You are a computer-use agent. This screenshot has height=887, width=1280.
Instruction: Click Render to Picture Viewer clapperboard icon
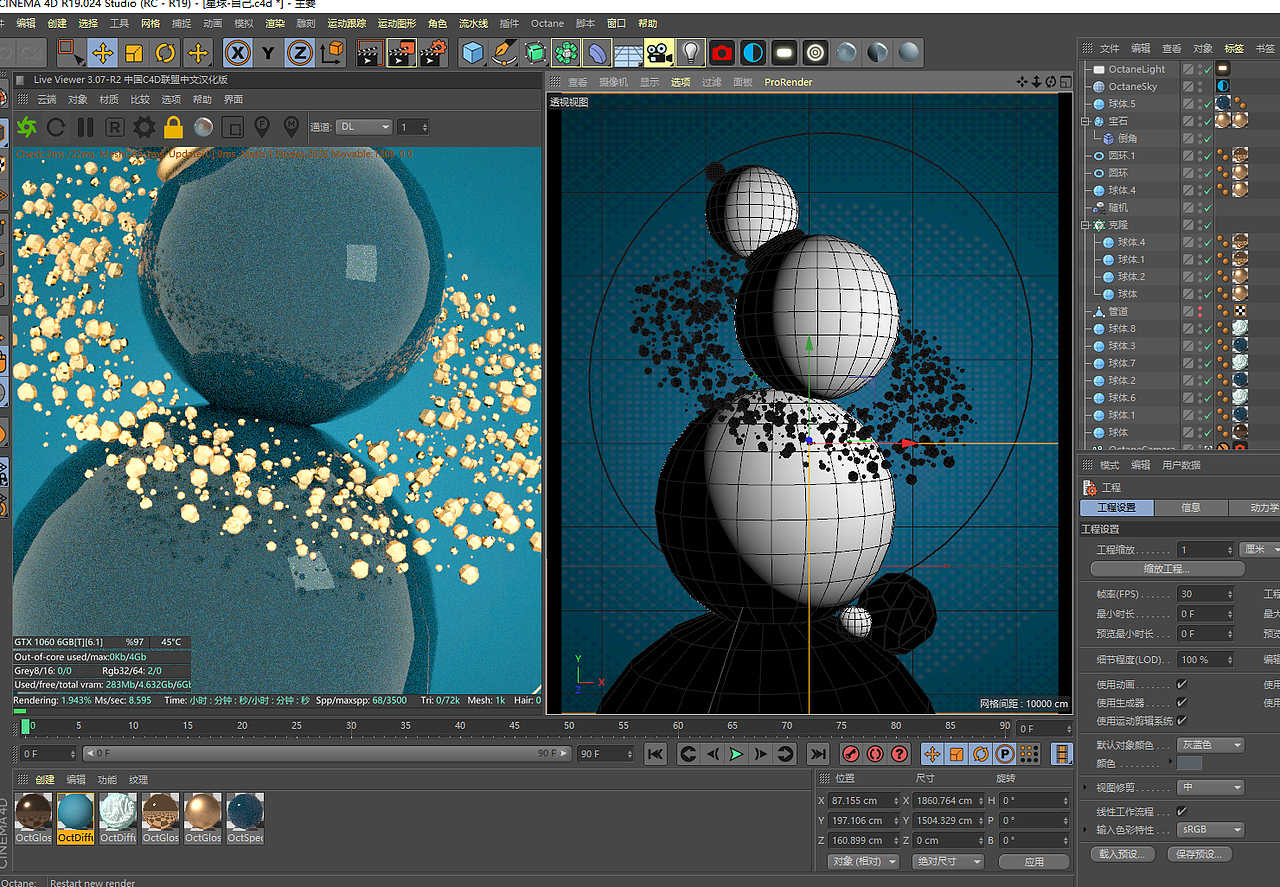402,53
